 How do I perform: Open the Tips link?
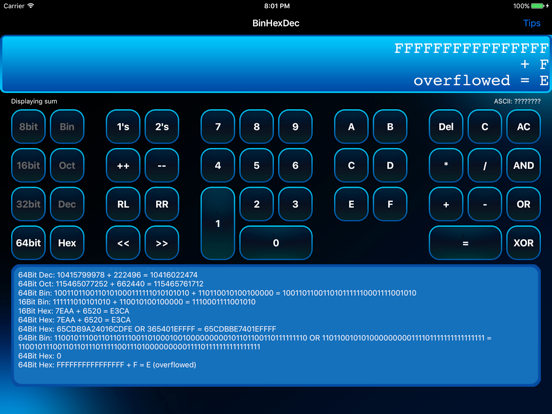[x=532, y=23]
